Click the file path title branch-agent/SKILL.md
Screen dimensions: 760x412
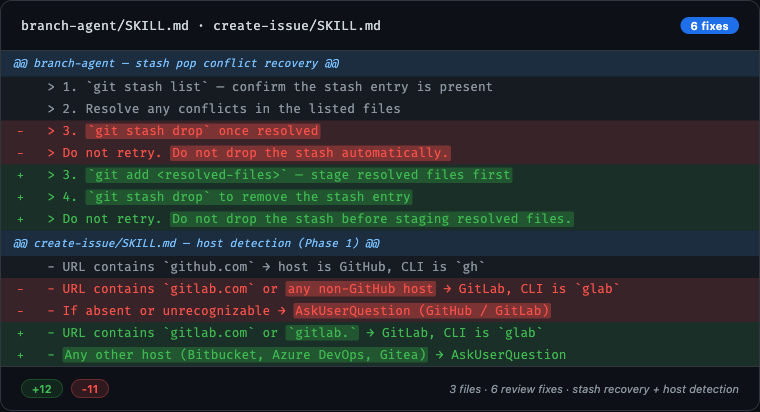pyautogui.click(x=105, y=26)
